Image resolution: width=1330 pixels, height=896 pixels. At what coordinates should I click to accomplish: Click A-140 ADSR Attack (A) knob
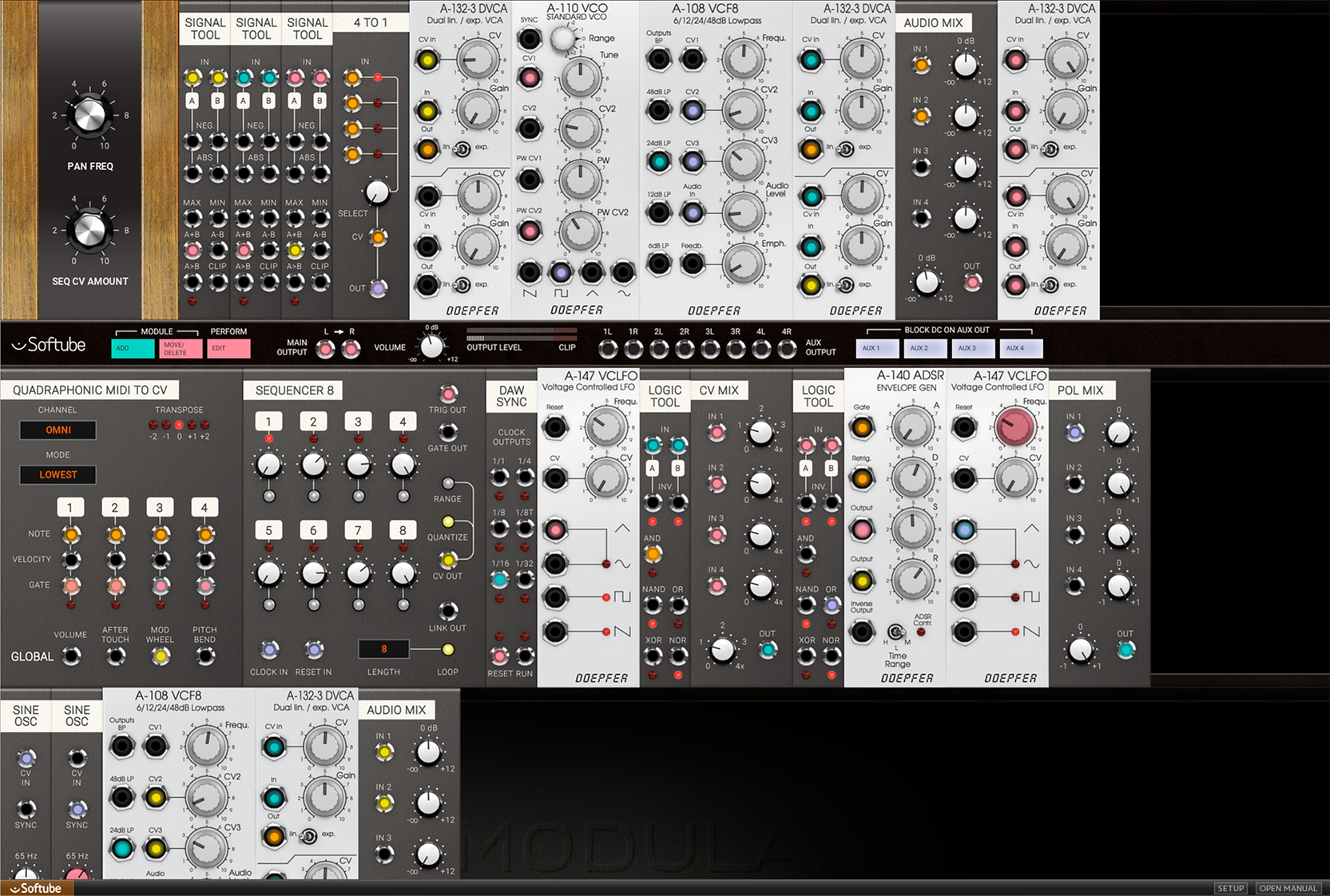click(912, 426)
